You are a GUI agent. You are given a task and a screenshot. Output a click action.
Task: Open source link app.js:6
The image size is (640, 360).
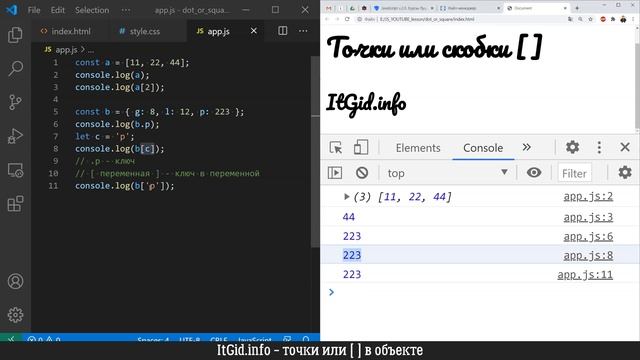click(x=588, y=236)
